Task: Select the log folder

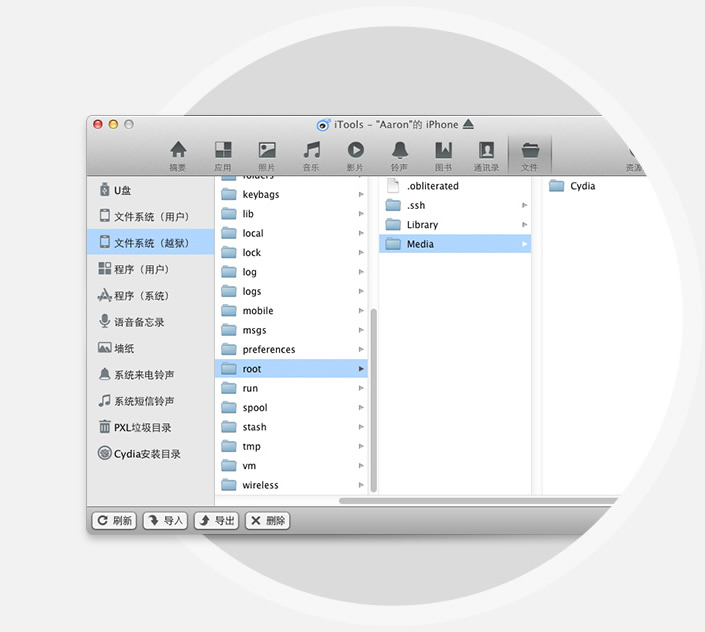Action: tap(291, 271)
